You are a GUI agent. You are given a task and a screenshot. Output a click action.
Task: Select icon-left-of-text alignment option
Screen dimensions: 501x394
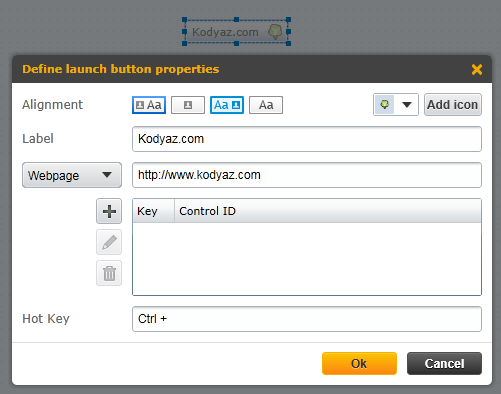(x=149, y=105)
